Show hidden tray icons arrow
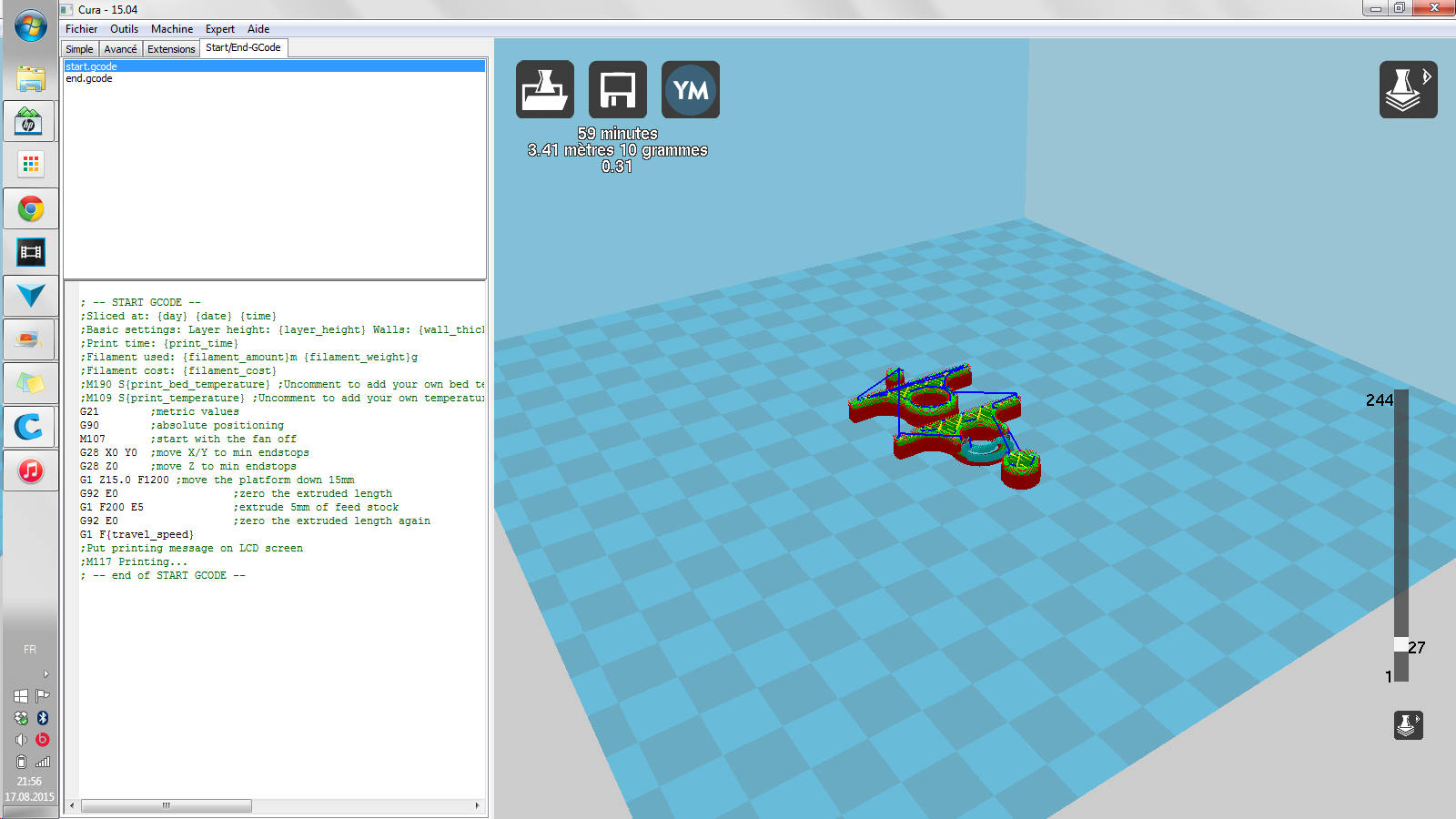Viewport: 1456px width, 819px height. point(45,674)
